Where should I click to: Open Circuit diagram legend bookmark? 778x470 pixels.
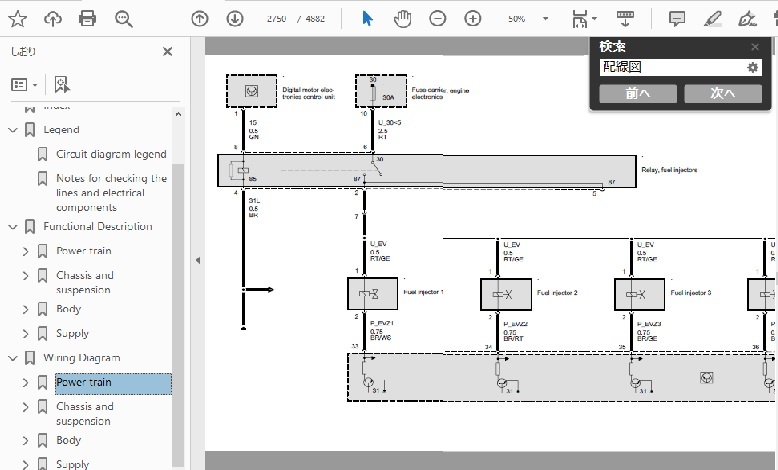[x=111, y=154]
